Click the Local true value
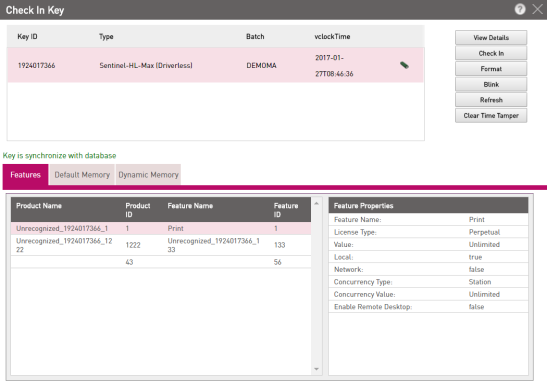The height and width of the screenshot is (386, 547). pyautogui.click(x=475, y=257)
